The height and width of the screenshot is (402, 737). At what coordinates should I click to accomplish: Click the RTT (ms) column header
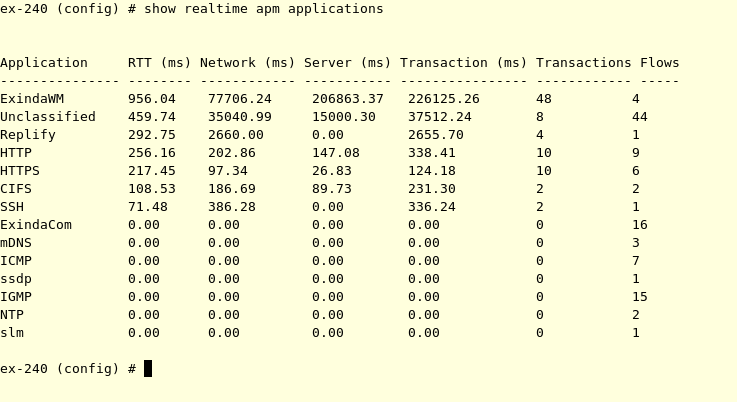[x=159, y=63]
